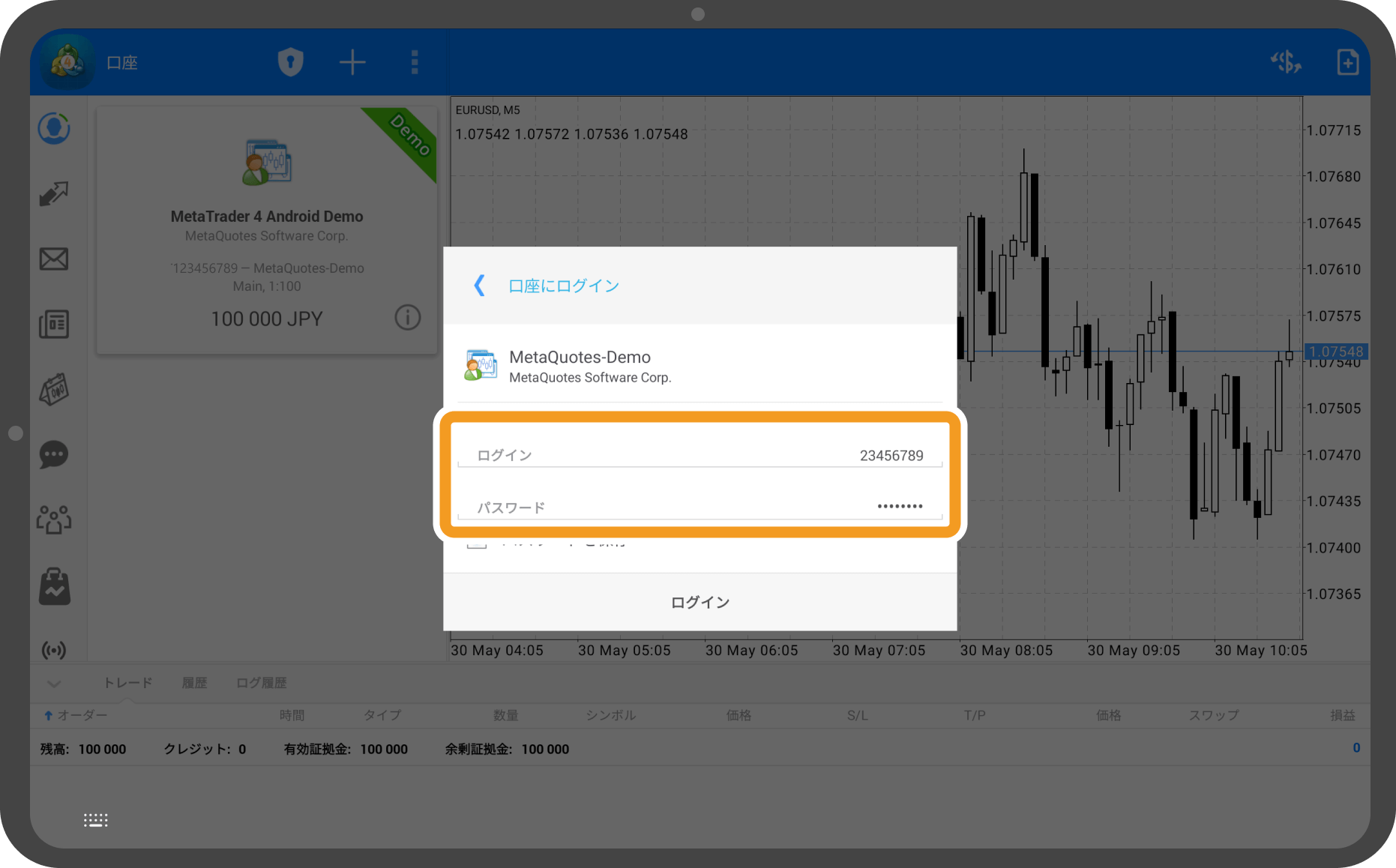Tap the keyboard icon at bottom
The width and height of the screenshot is (1396, 868).
click(x=96, y=820)
